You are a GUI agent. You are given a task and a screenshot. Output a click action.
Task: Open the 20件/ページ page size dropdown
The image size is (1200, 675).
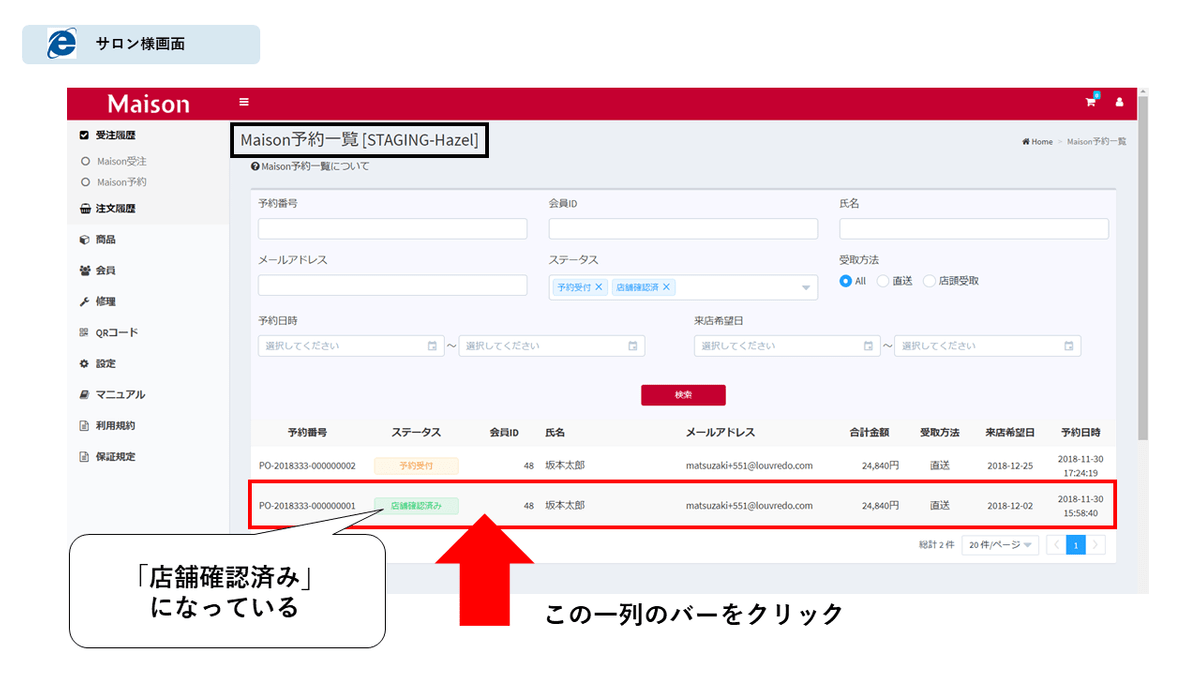(1000, 545)
